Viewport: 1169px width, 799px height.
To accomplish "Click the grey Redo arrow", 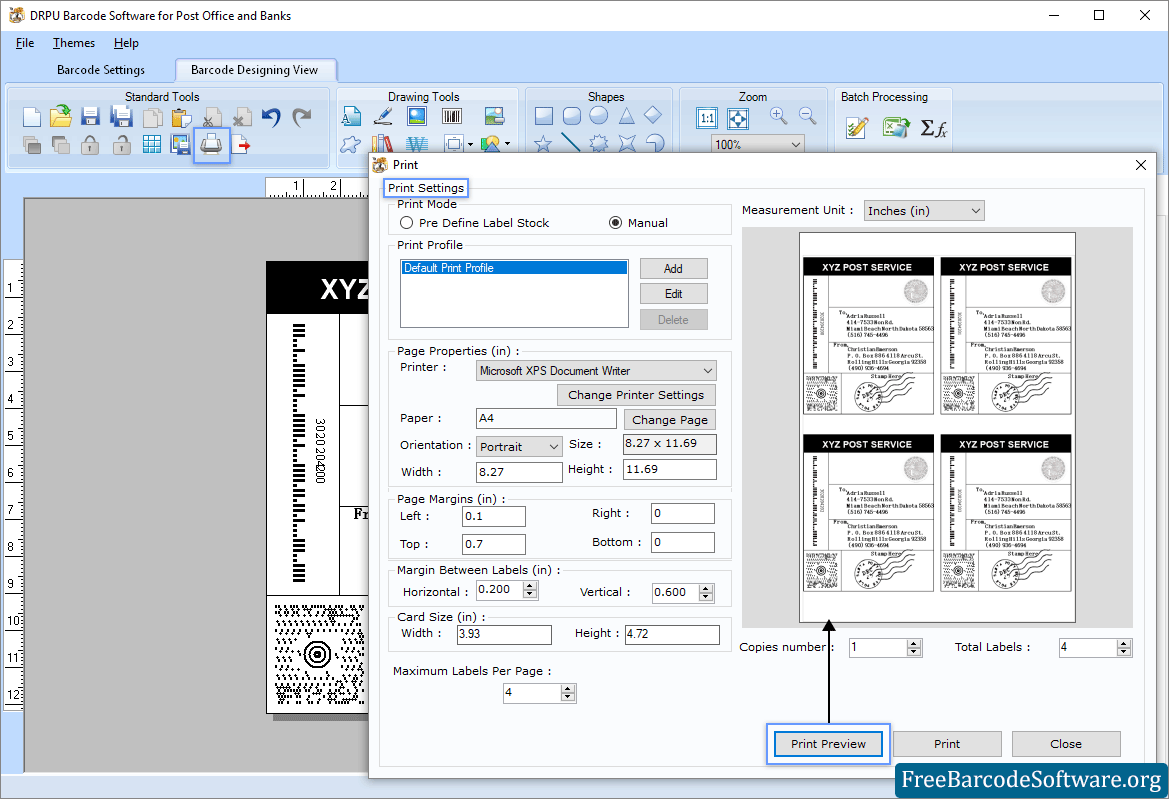I will click(301, 117).
